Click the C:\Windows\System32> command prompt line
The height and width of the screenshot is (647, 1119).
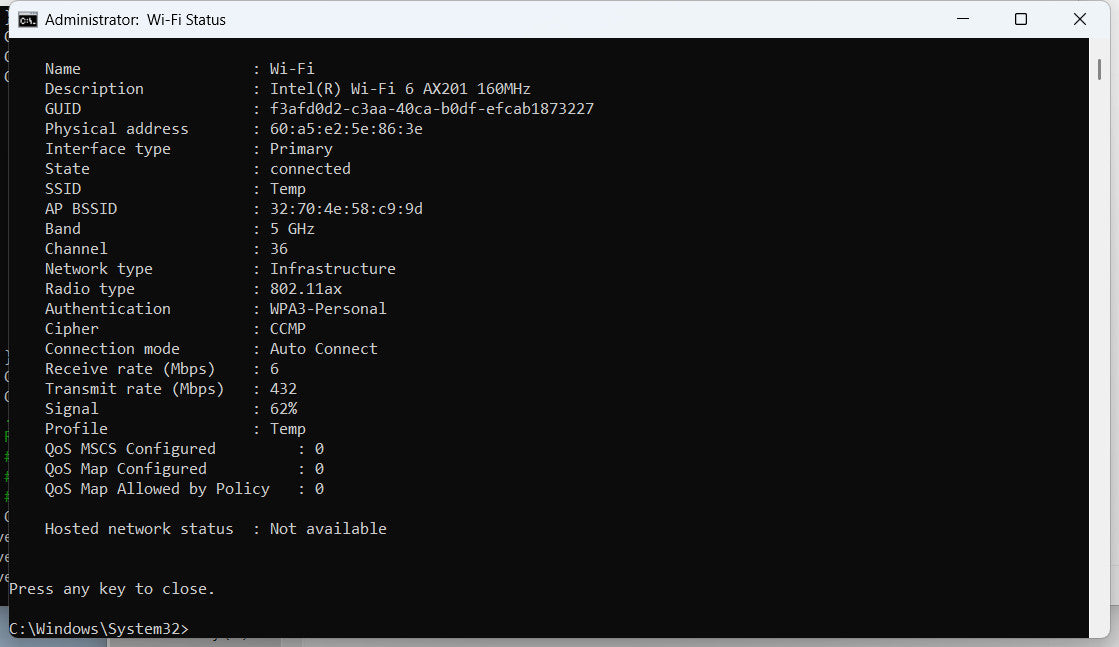tap(98, 629)
